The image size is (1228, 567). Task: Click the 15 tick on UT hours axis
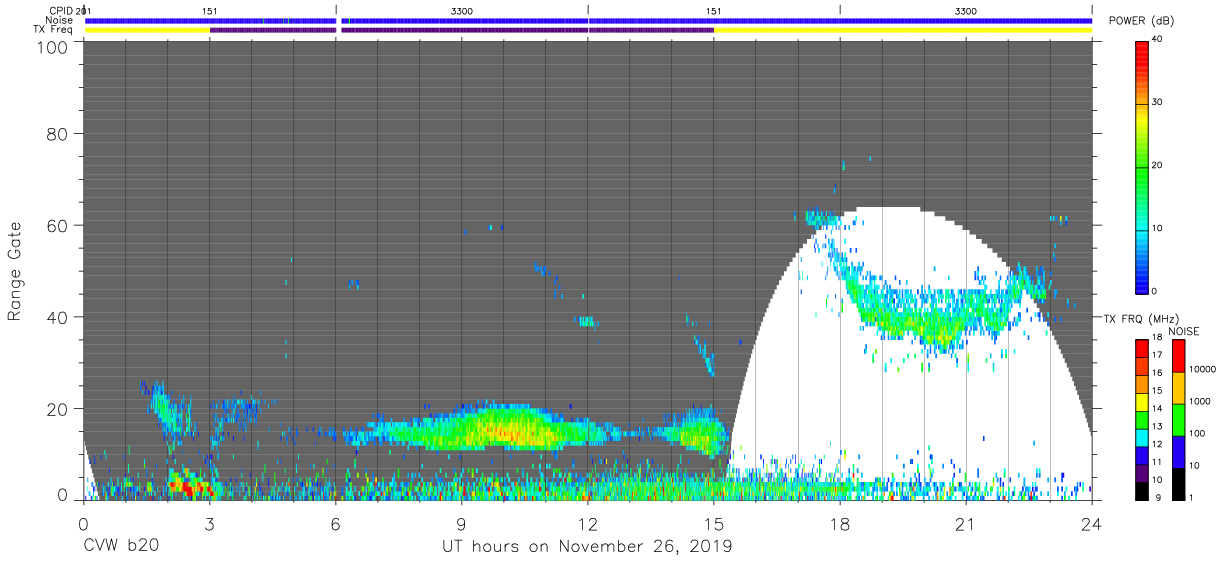[714, 523]
